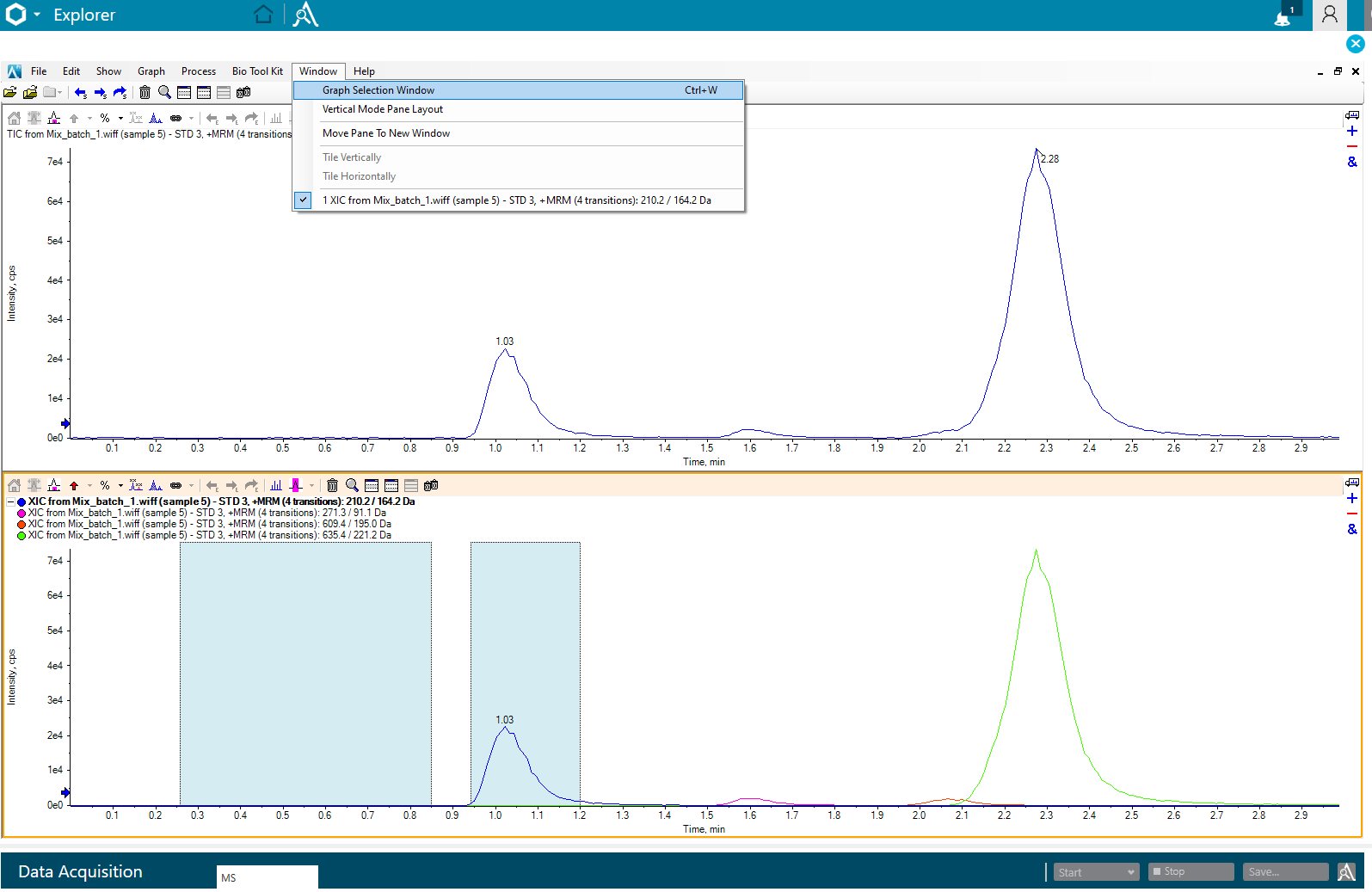The height and width of the screenshot is (892, 1372).
Task: Open the dropdown arrow next to the link icon in the lower pane
Action: pyautogui.click(x=191, y=485)
